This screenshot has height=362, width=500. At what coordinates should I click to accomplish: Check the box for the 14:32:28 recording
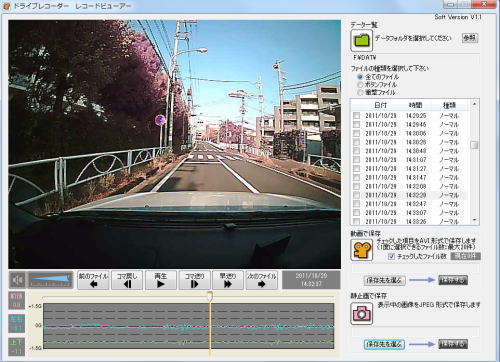[x=356, y=195]
